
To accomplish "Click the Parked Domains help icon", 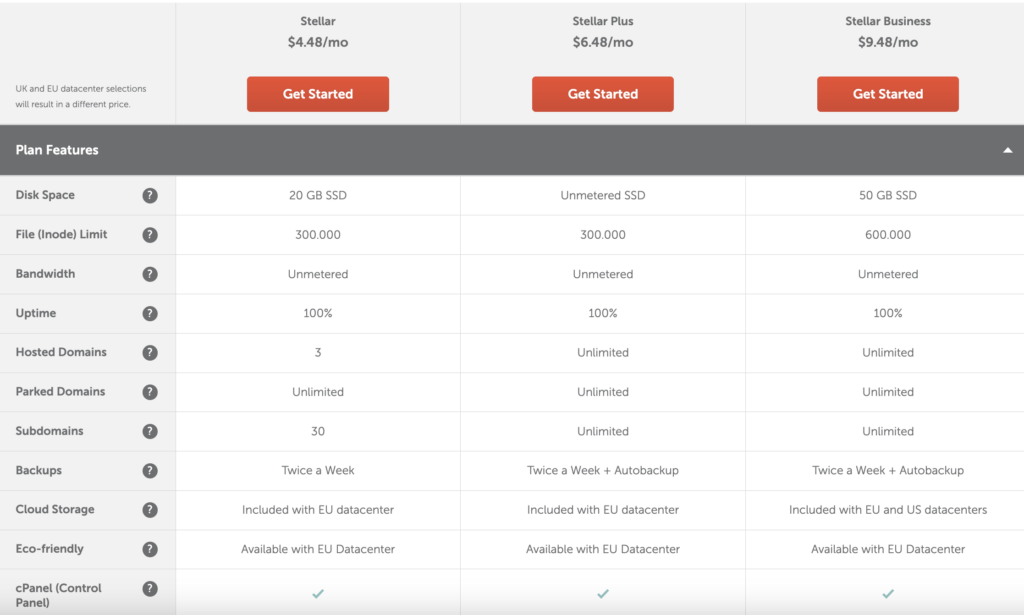I will click(150, 391).
